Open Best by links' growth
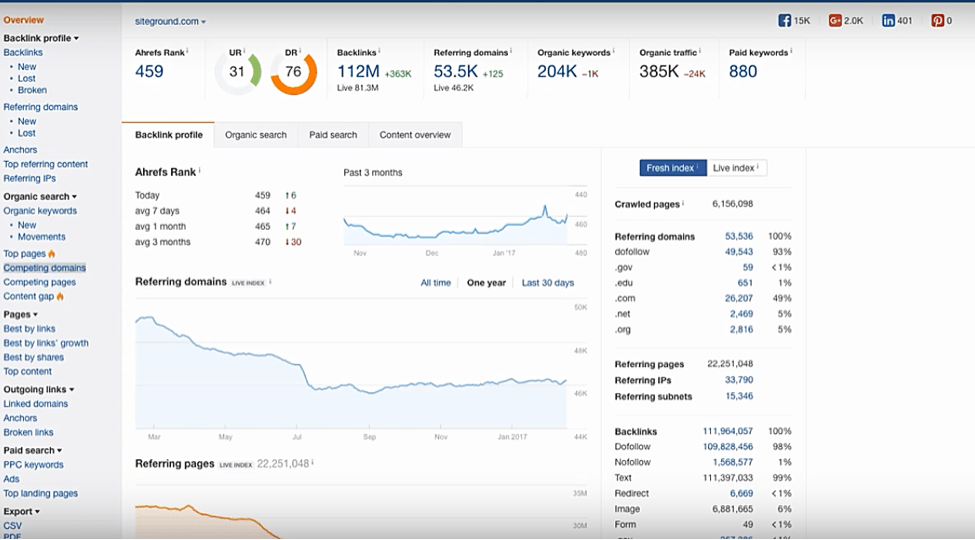The height and width of the screenshot is (540, 975). tap(46, 343)
